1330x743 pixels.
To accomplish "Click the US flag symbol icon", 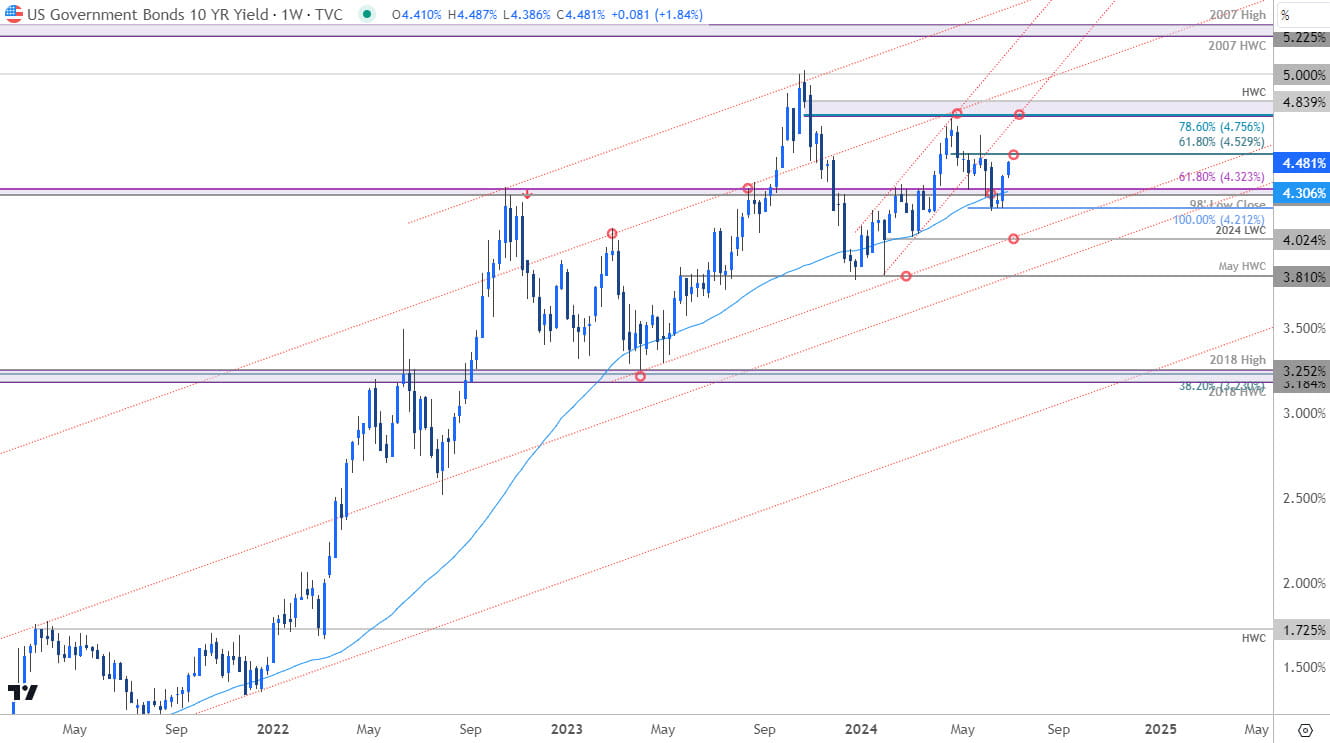I will (15, 15).
